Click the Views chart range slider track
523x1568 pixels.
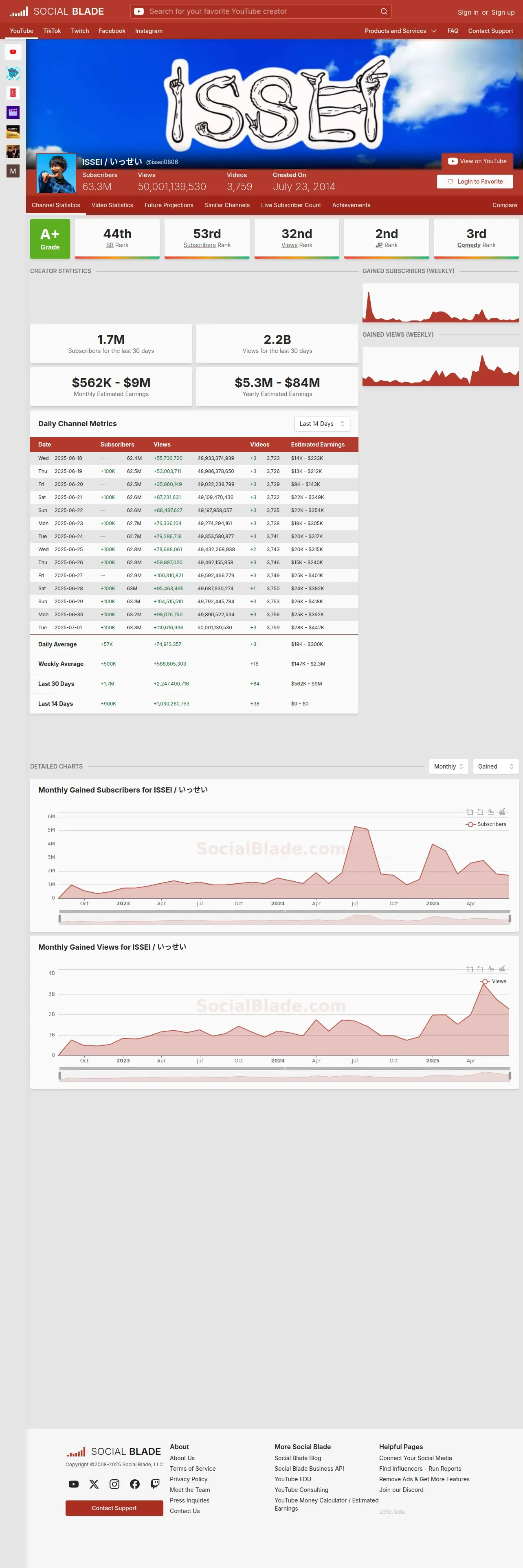[x=284, y=1075]
